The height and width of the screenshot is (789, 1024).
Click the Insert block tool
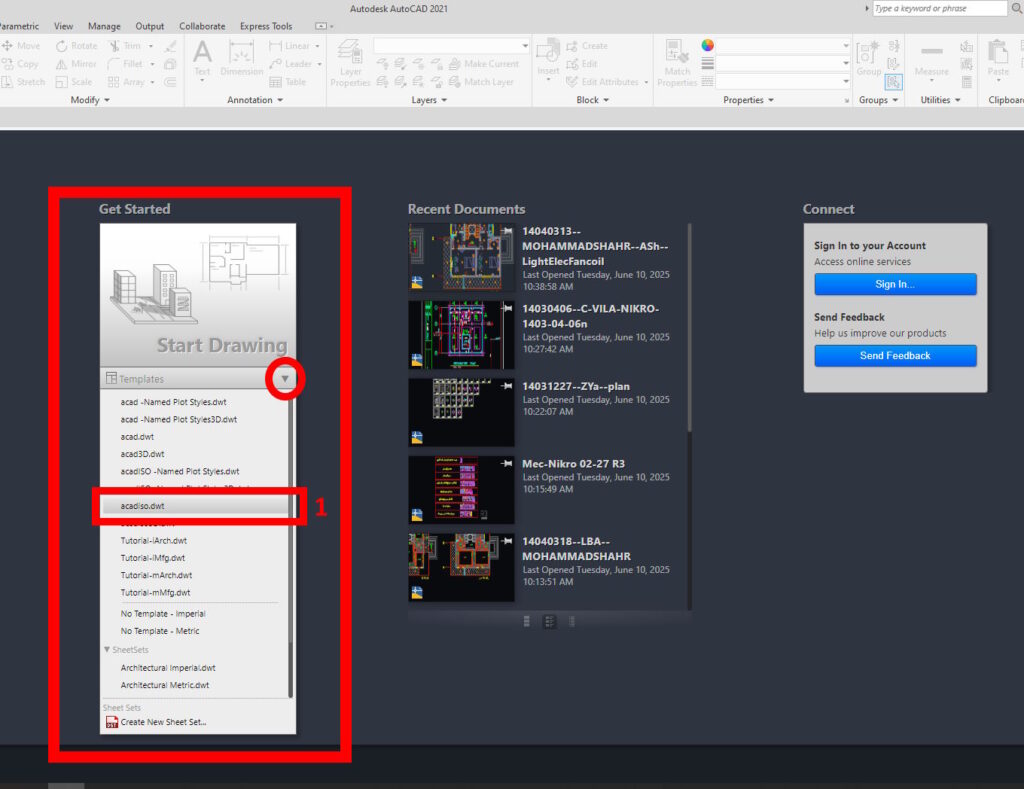tap(548, 57)
